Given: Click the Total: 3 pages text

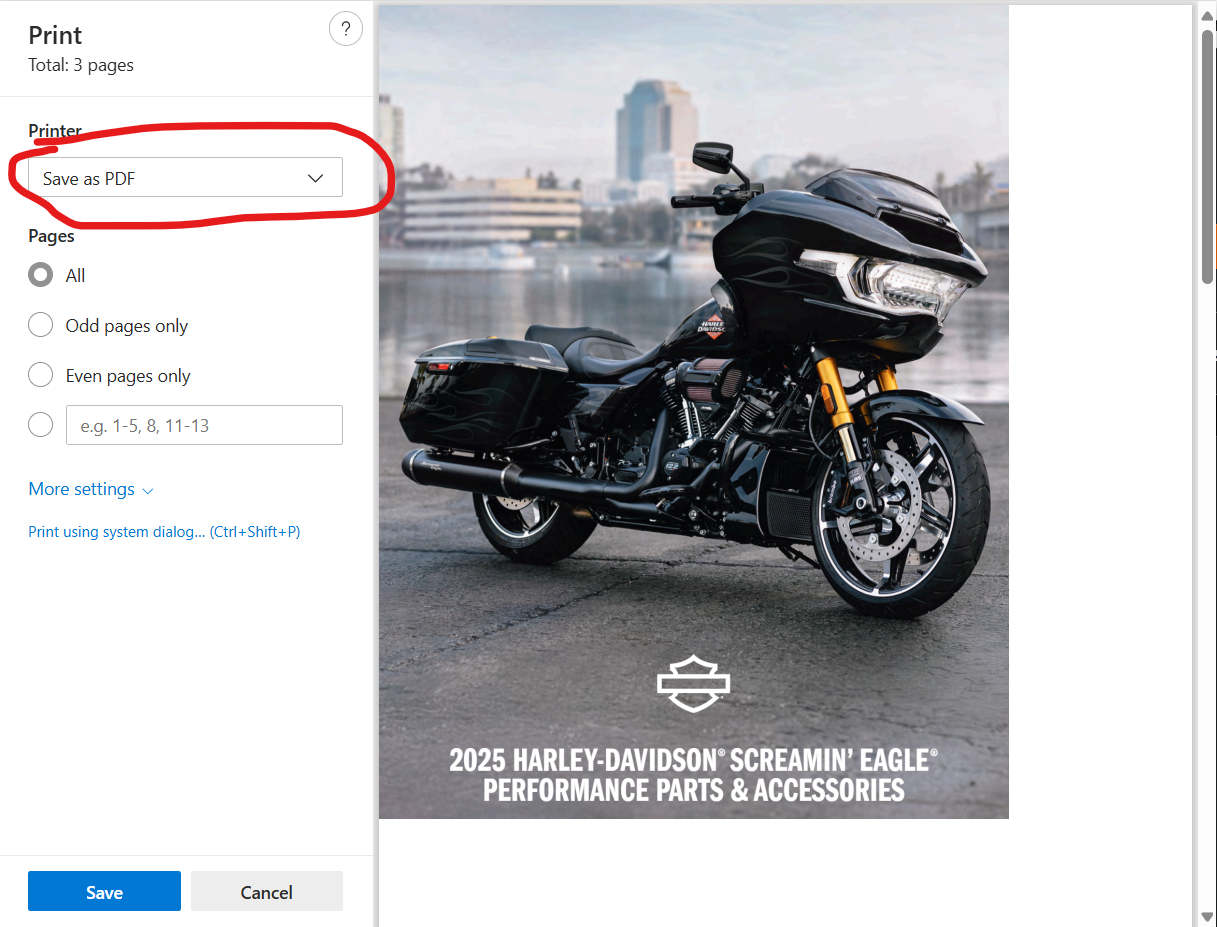Looking at the screenshot, I should [x=81, y=65].
